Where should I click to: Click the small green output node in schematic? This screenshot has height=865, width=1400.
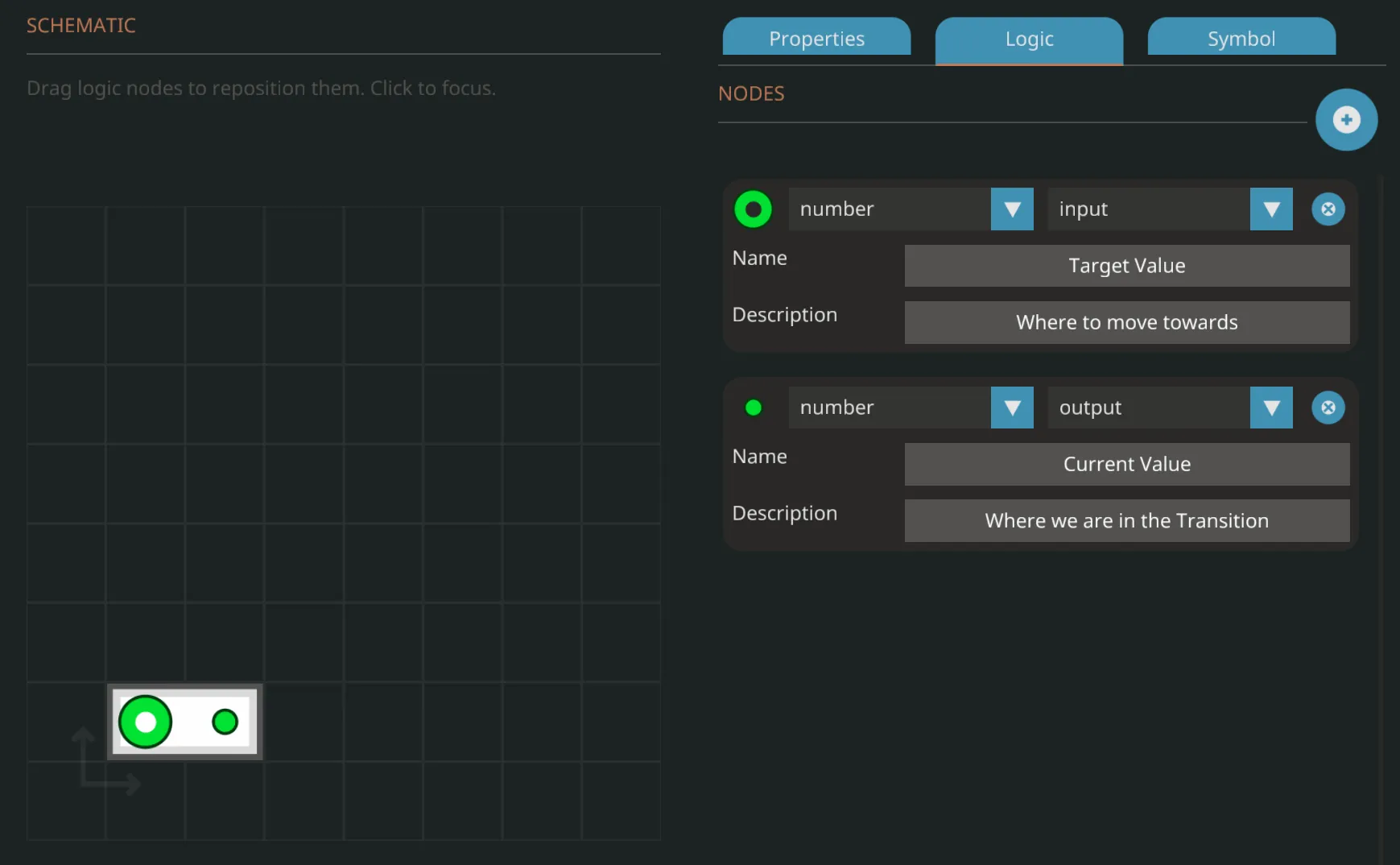(225, 722)
